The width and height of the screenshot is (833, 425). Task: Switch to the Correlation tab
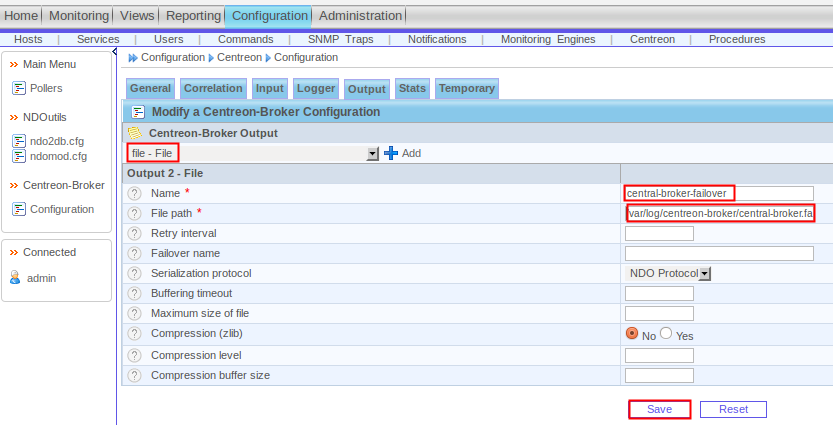click(213, 89)
